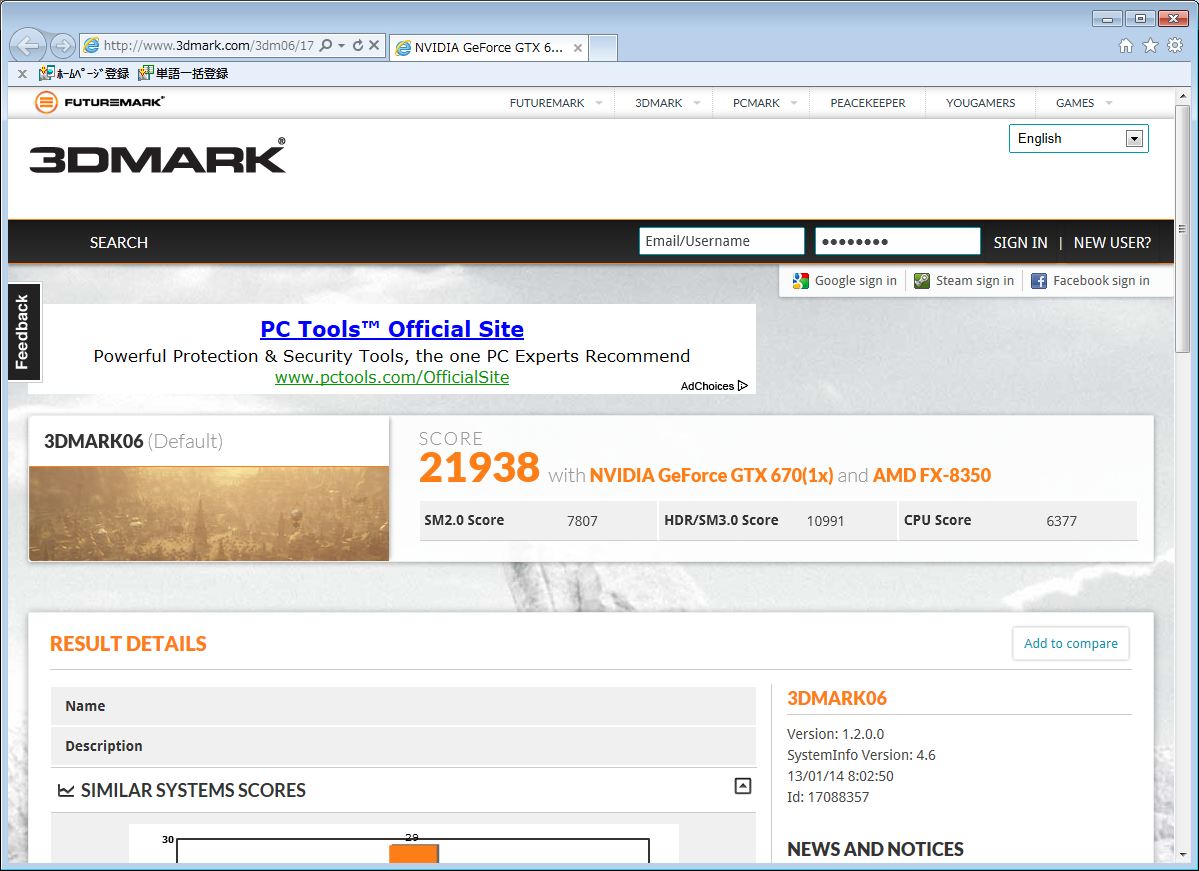Click the chart icon beside Similar Systems Scores
The height and width of the screenshot is (871, 1199).
click(x=66, y=790)
